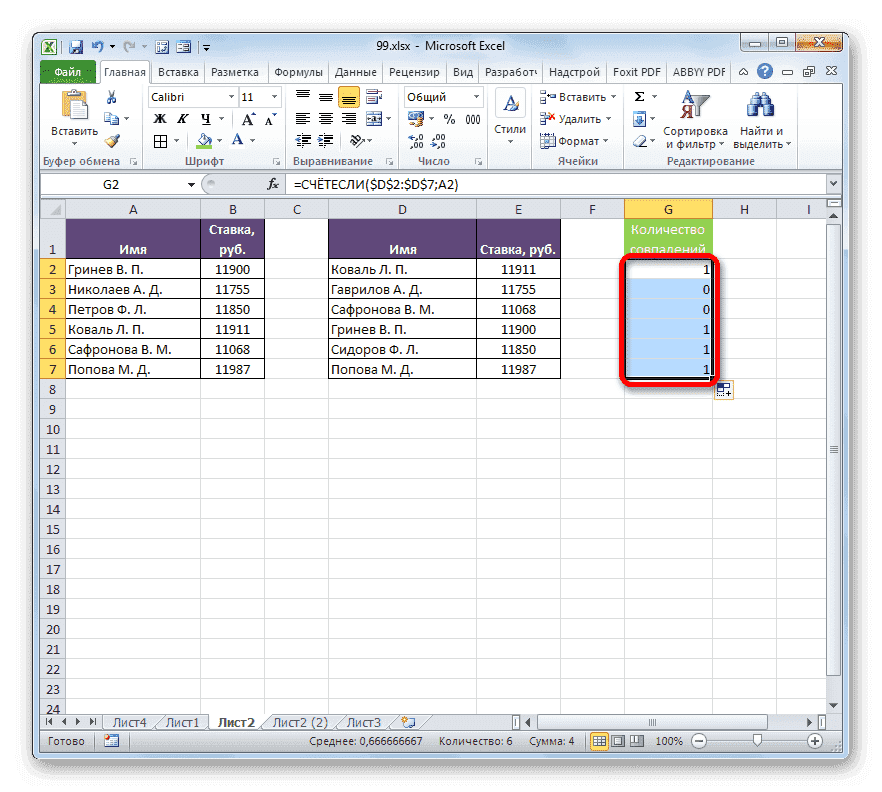This screenshot has width=882, height=792.
Task: Open the fill color dropdown arrow
Action: click(218, 140)
